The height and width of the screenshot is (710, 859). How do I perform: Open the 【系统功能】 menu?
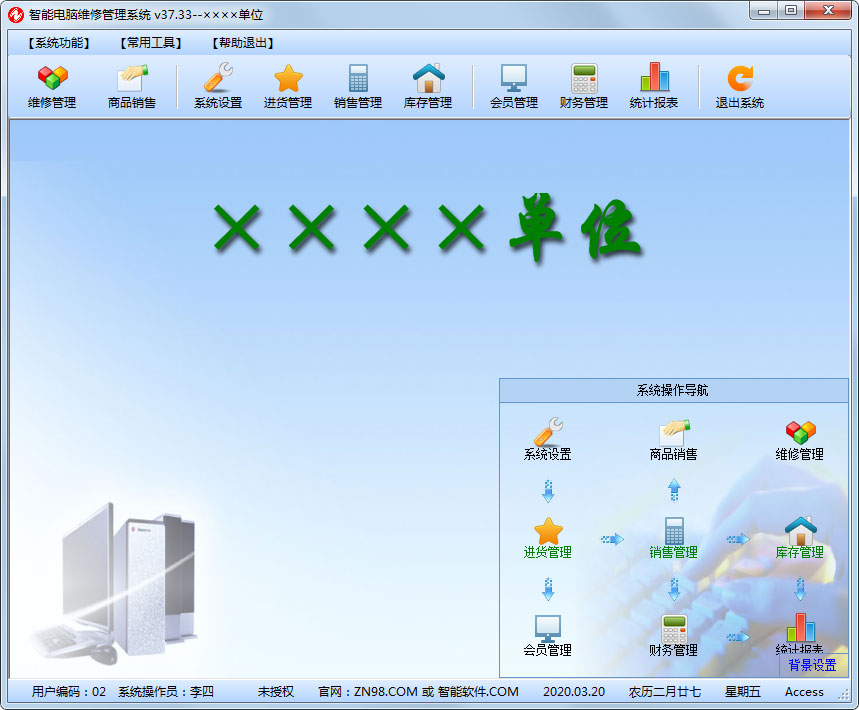[x=59, y=43]
